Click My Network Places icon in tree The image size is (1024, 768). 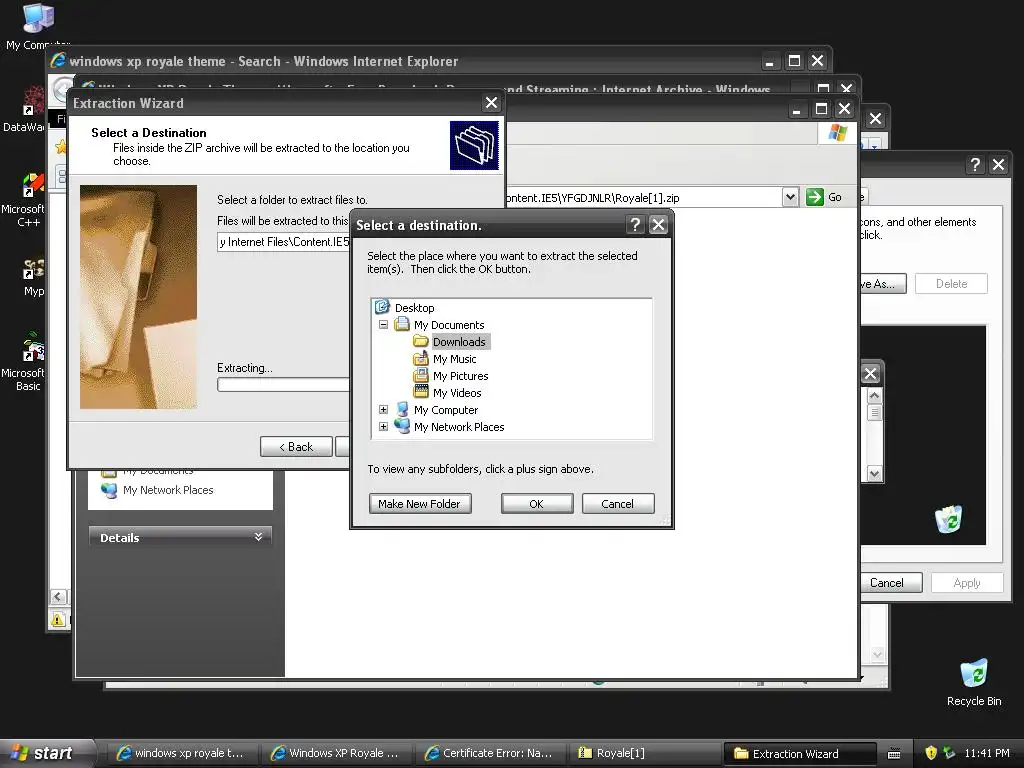coord(402,426)
